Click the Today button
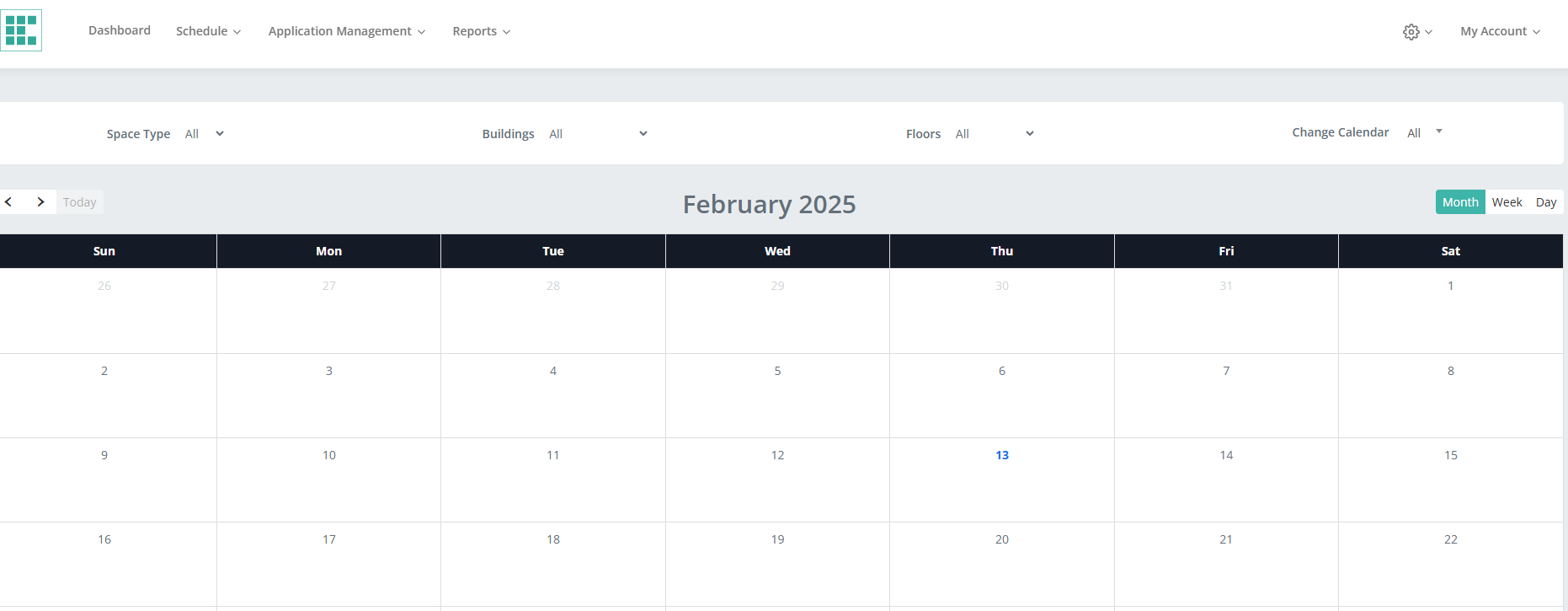The height and width of the screenshot is (611, 1568). pyautogui.click(x=80, y=202)
